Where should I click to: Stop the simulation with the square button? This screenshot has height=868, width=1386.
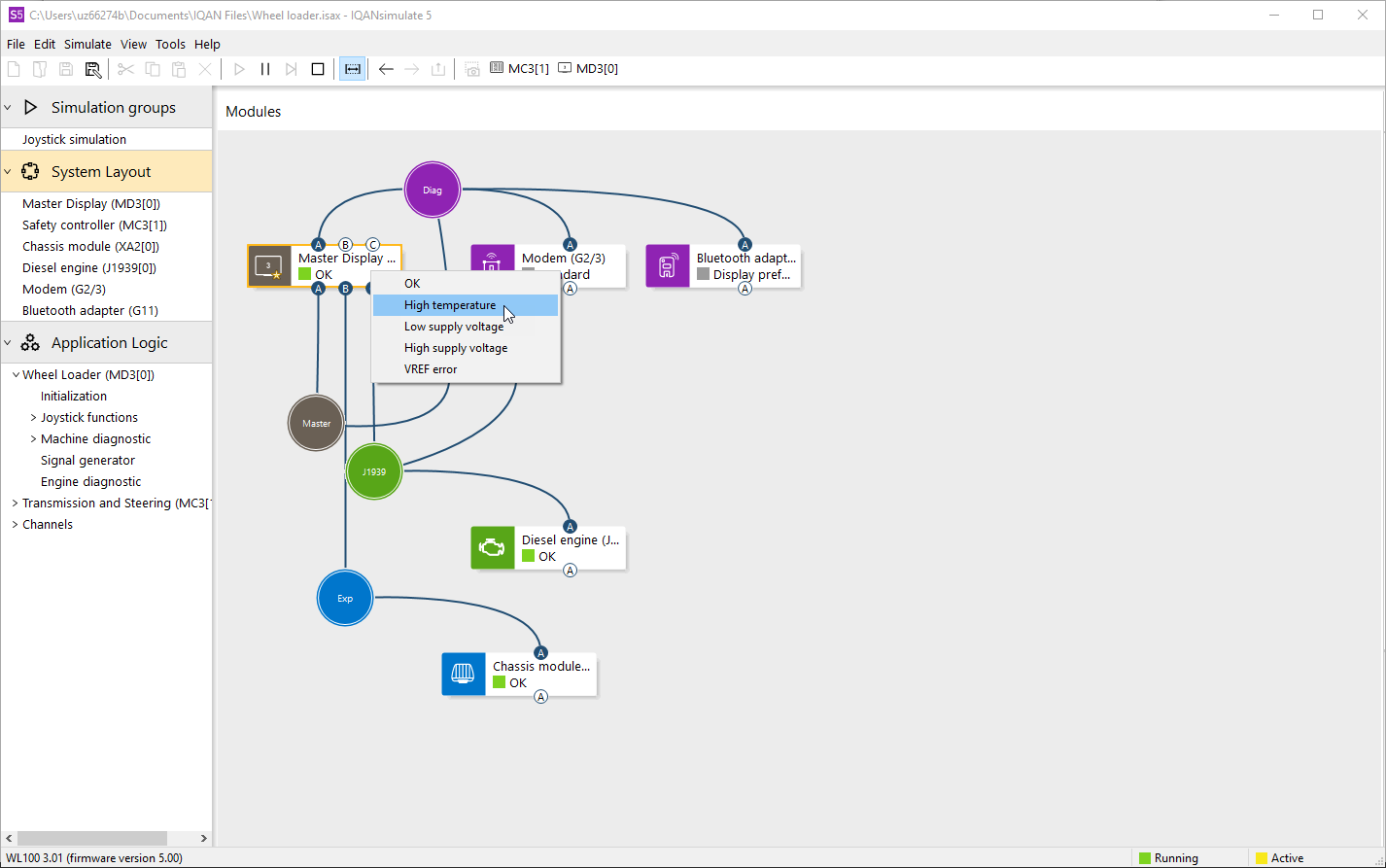point(317,69)
